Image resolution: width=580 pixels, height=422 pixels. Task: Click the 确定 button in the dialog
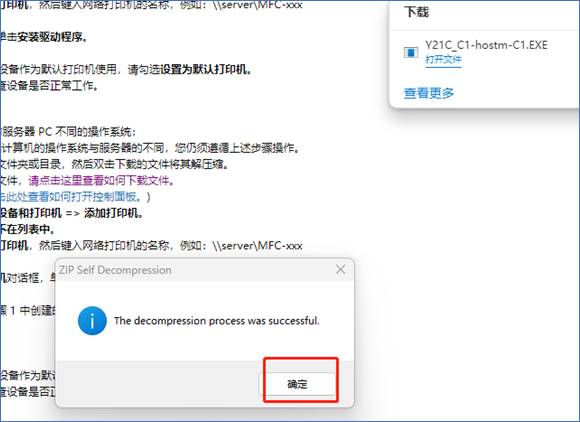click(x=298, y=384)
